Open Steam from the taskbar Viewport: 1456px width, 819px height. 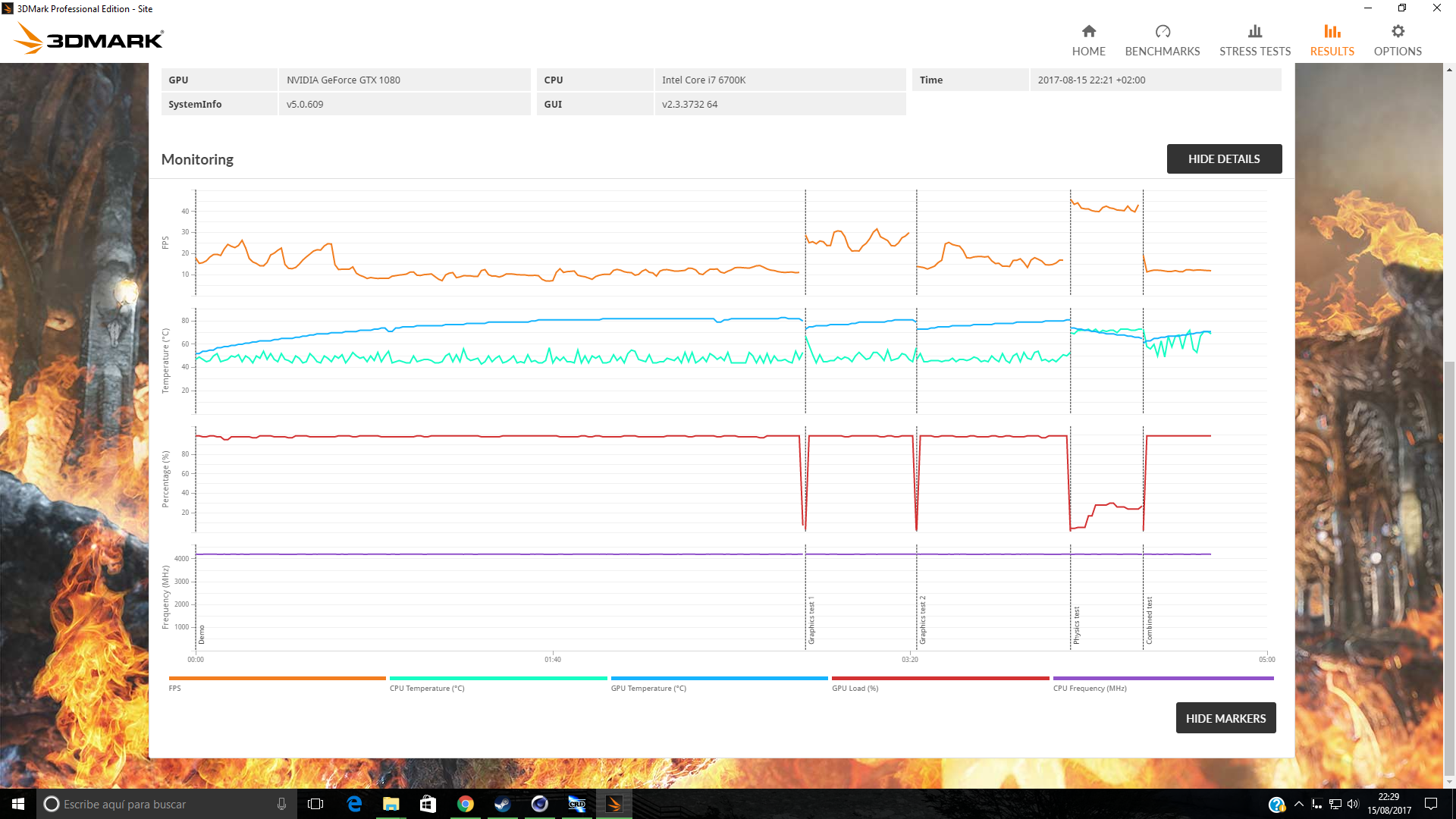click(502, 804)
